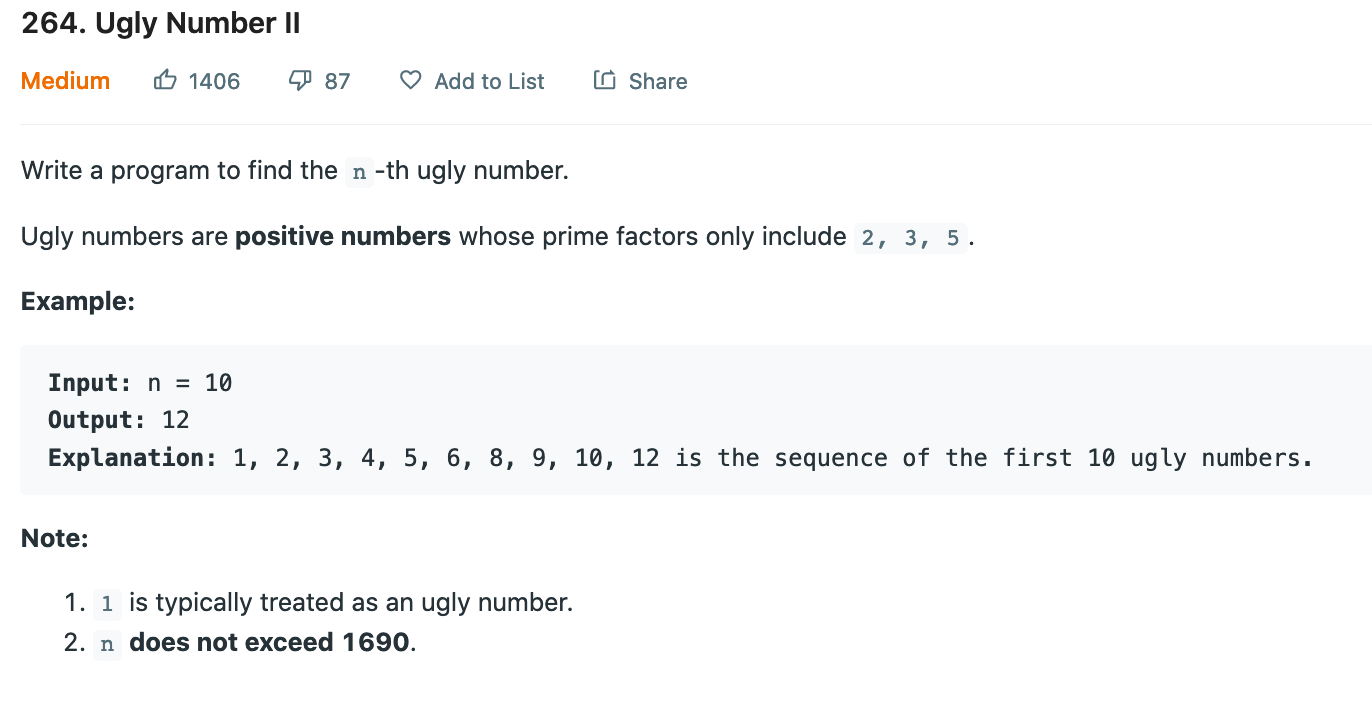Click the problem title 264. Ugly Number II
This screenshot has width=1372, height=710.
[x=161, y=24]
